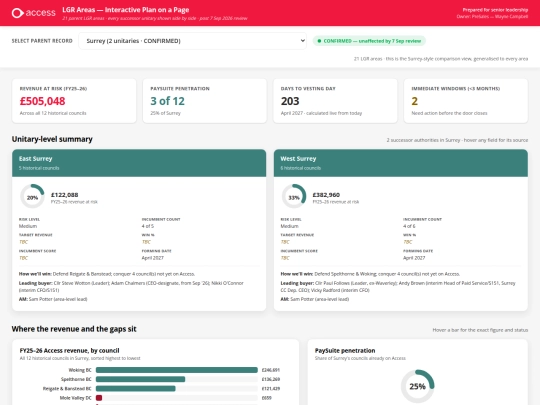The width and height of the screenshot is (540, 405).
Task: Click East Surrey 20% progress ring
Action: coord(32,196)
